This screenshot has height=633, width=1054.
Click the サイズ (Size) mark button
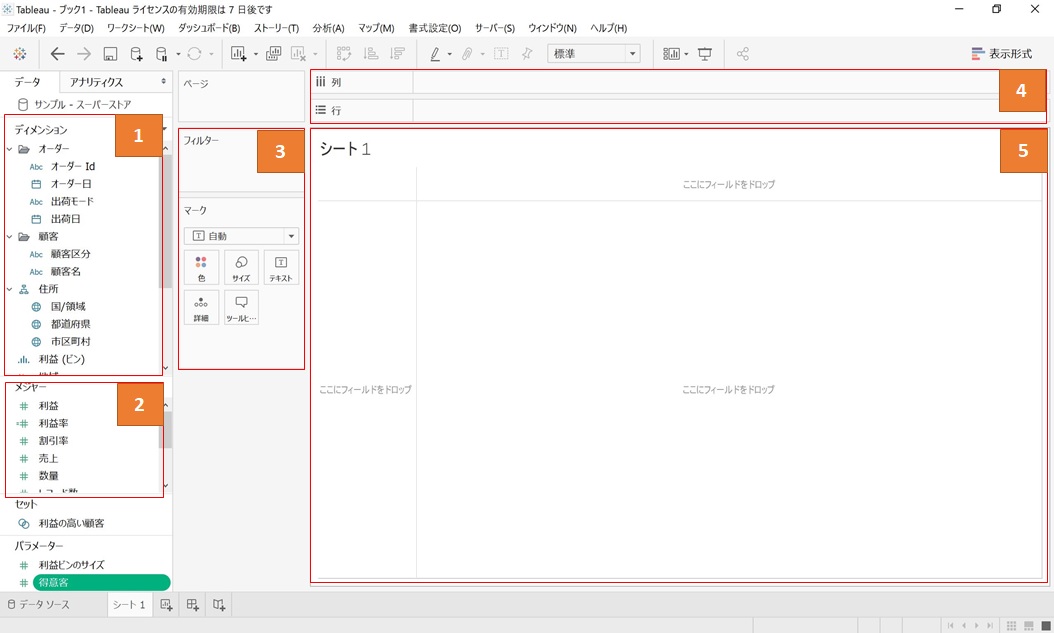point(241,268)
